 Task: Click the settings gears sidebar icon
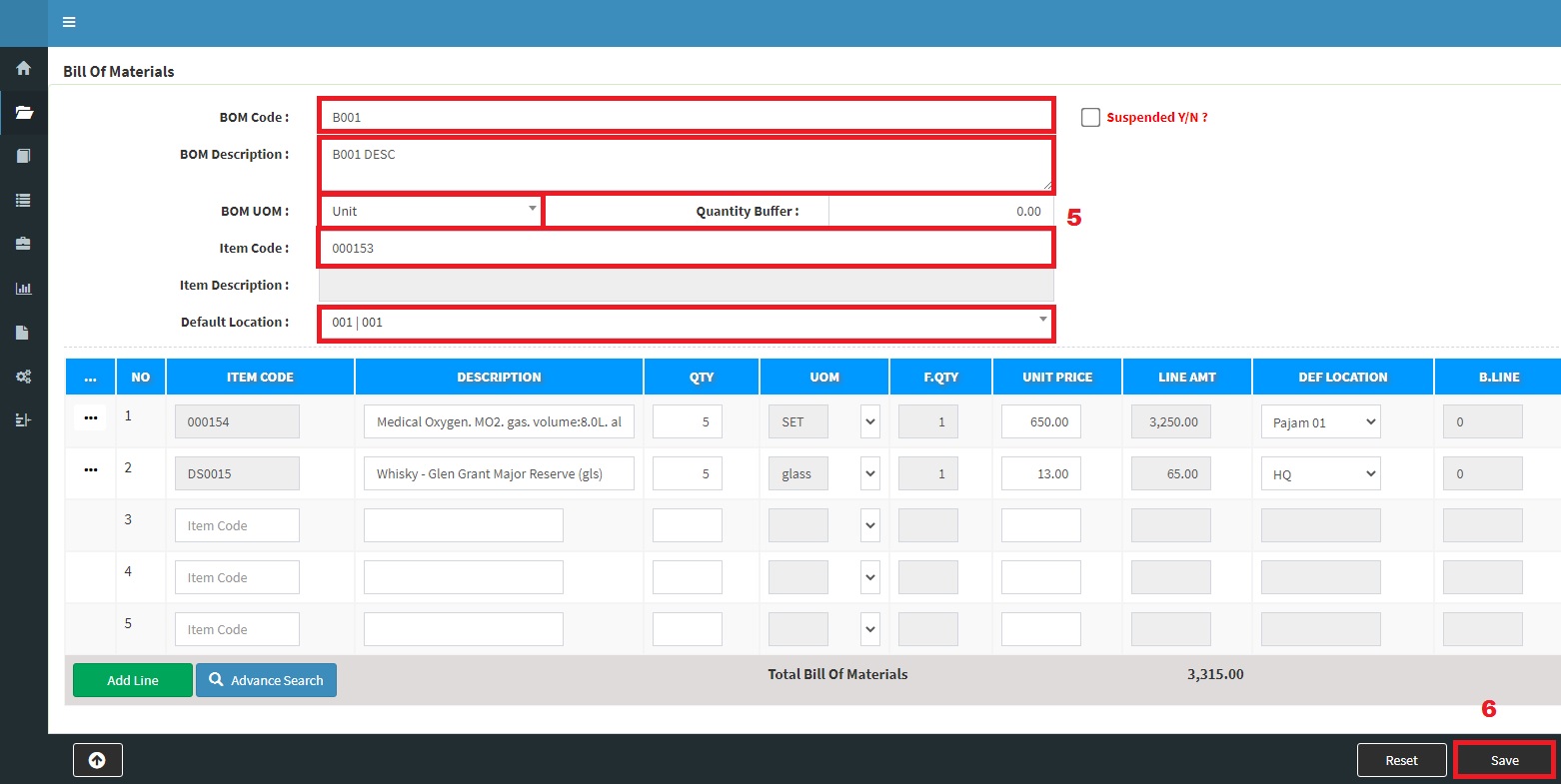(23, 377)
